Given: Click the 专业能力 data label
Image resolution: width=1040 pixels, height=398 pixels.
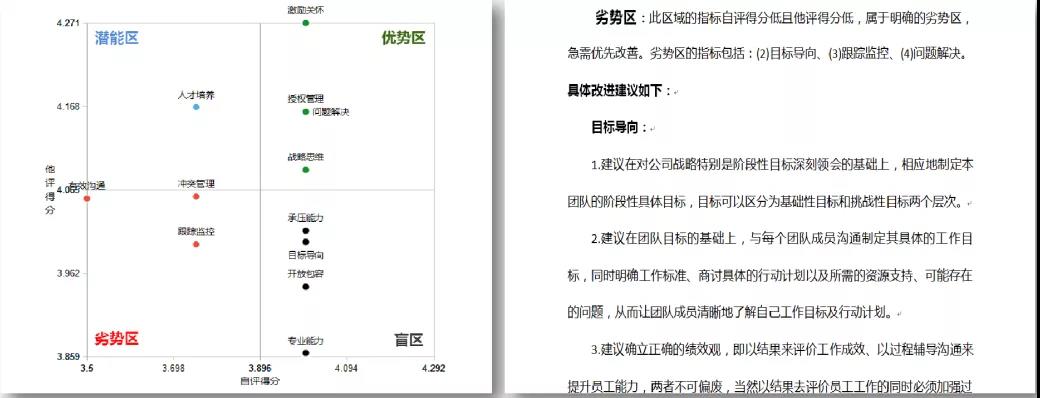Looking at the screenshot, I should pos(306,341).
